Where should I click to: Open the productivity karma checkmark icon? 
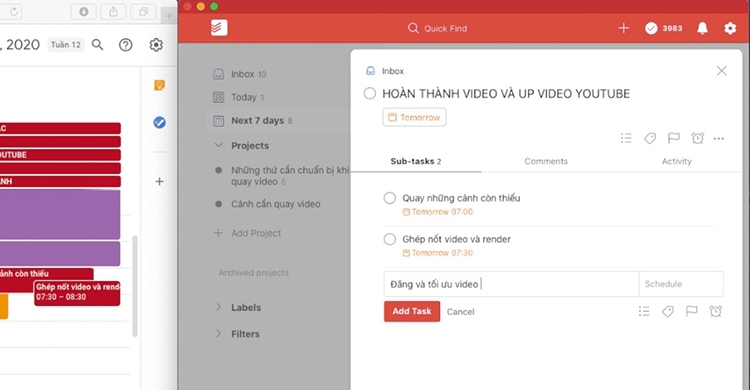(x=651, y=28)
